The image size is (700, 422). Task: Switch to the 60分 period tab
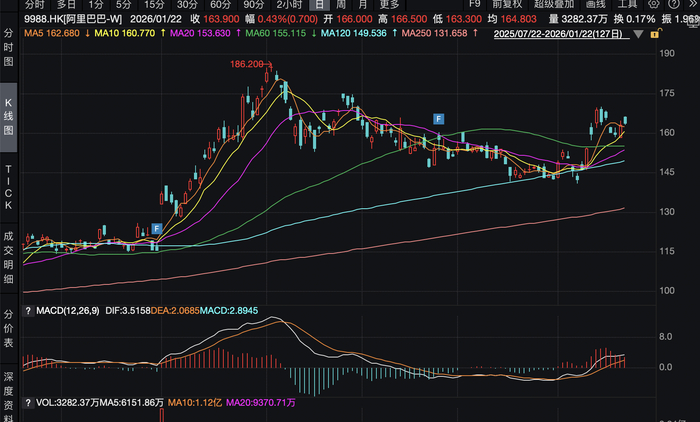221,4
